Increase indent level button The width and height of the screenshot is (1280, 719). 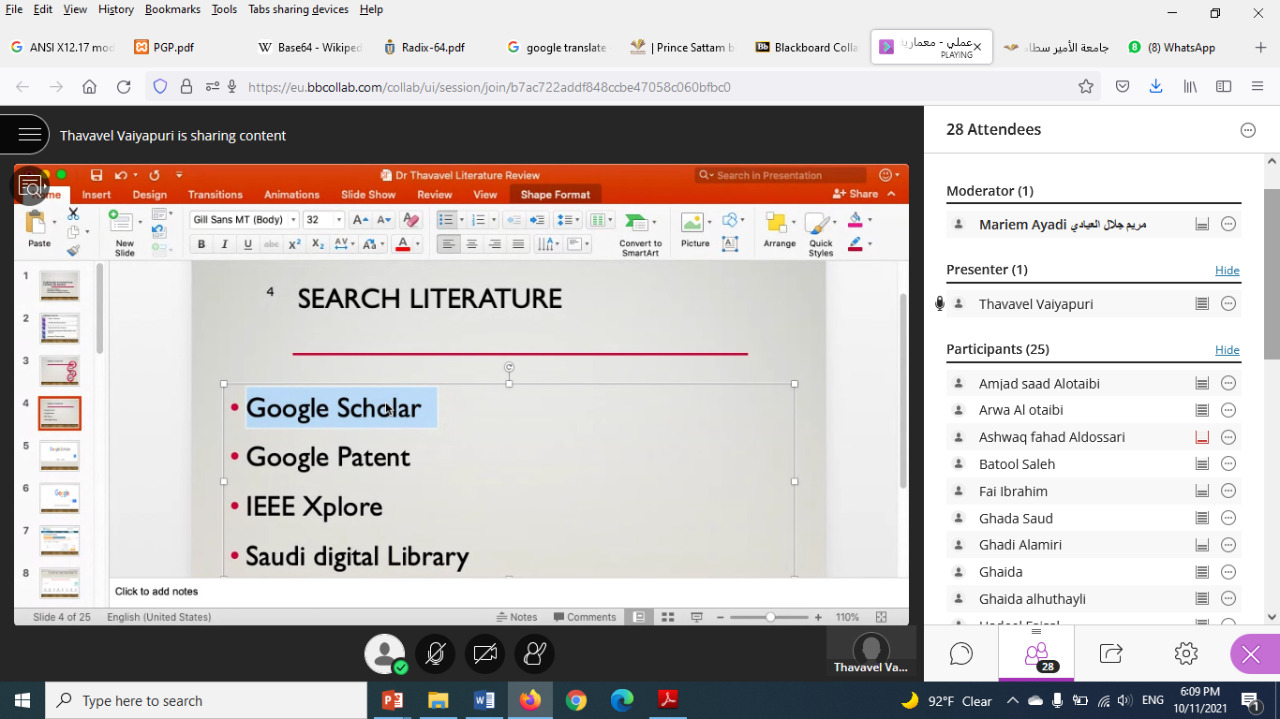pyautogui.click(x=537, y=220)
